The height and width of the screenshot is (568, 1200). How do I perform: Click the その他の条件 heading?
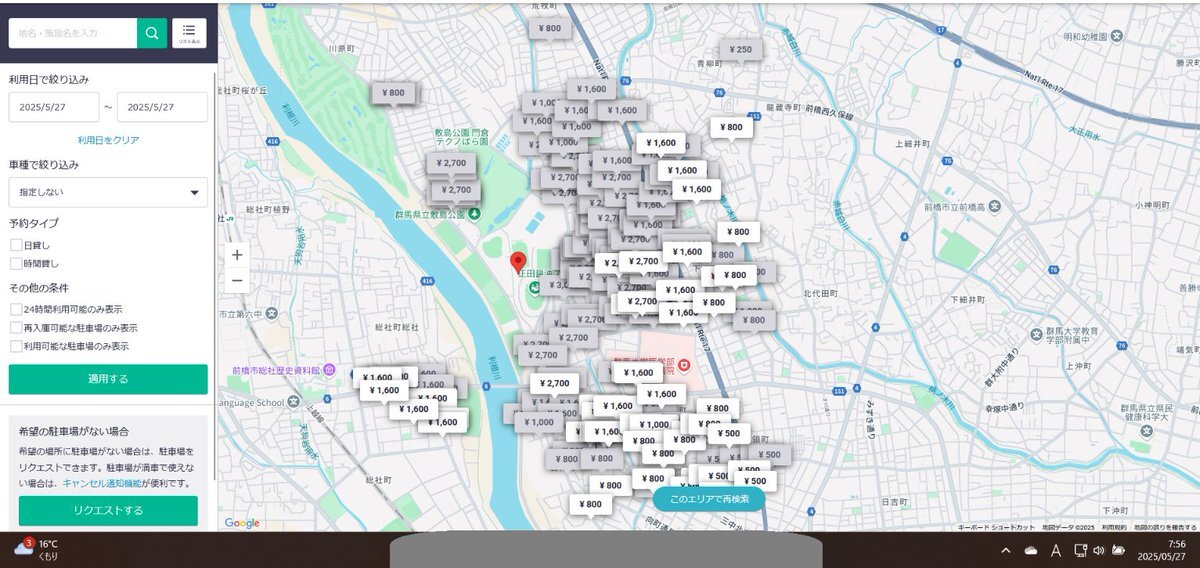tap(39, 288)
